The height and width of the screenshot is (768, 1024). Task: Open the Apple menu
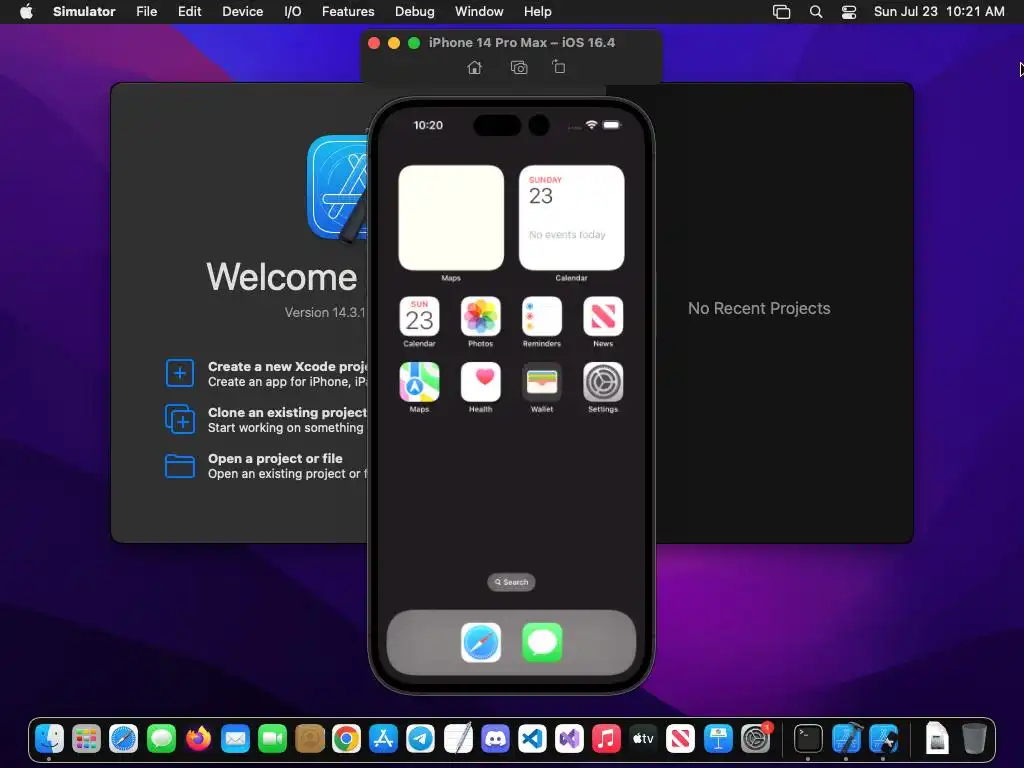click(x=26, y=11)
